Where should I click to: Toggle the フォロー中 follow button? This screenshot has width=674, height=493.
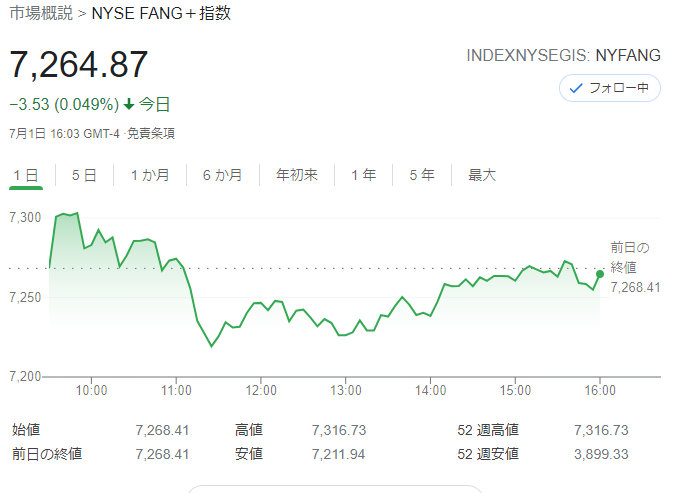coord(610,88)
